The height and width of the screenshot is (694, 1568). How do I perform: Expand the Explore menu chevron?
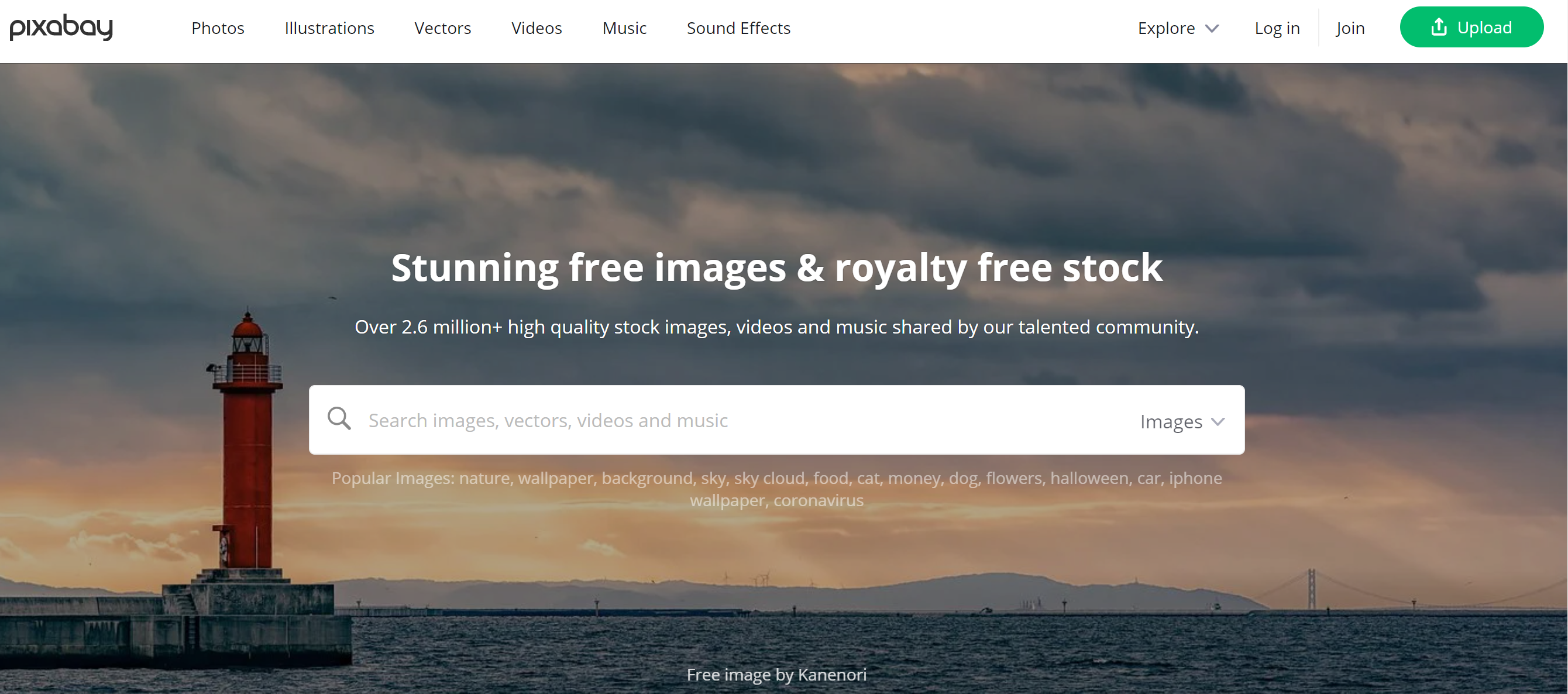[x=1212, y=28]
